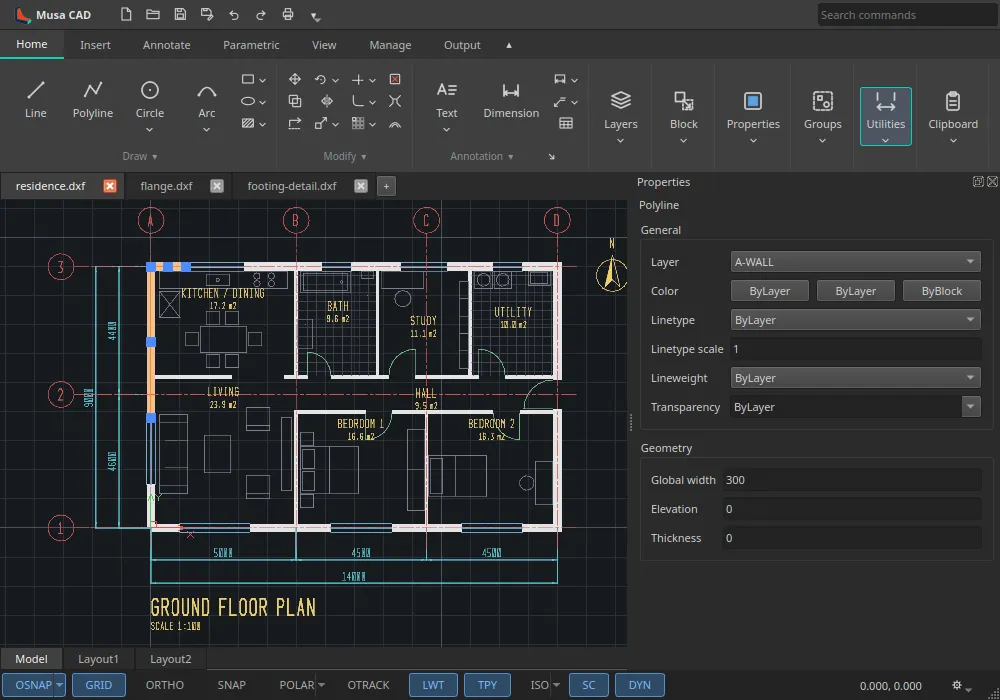Close the residence.dxf tab
Viewport: 1000px width, 700px height.
(110, 186)
